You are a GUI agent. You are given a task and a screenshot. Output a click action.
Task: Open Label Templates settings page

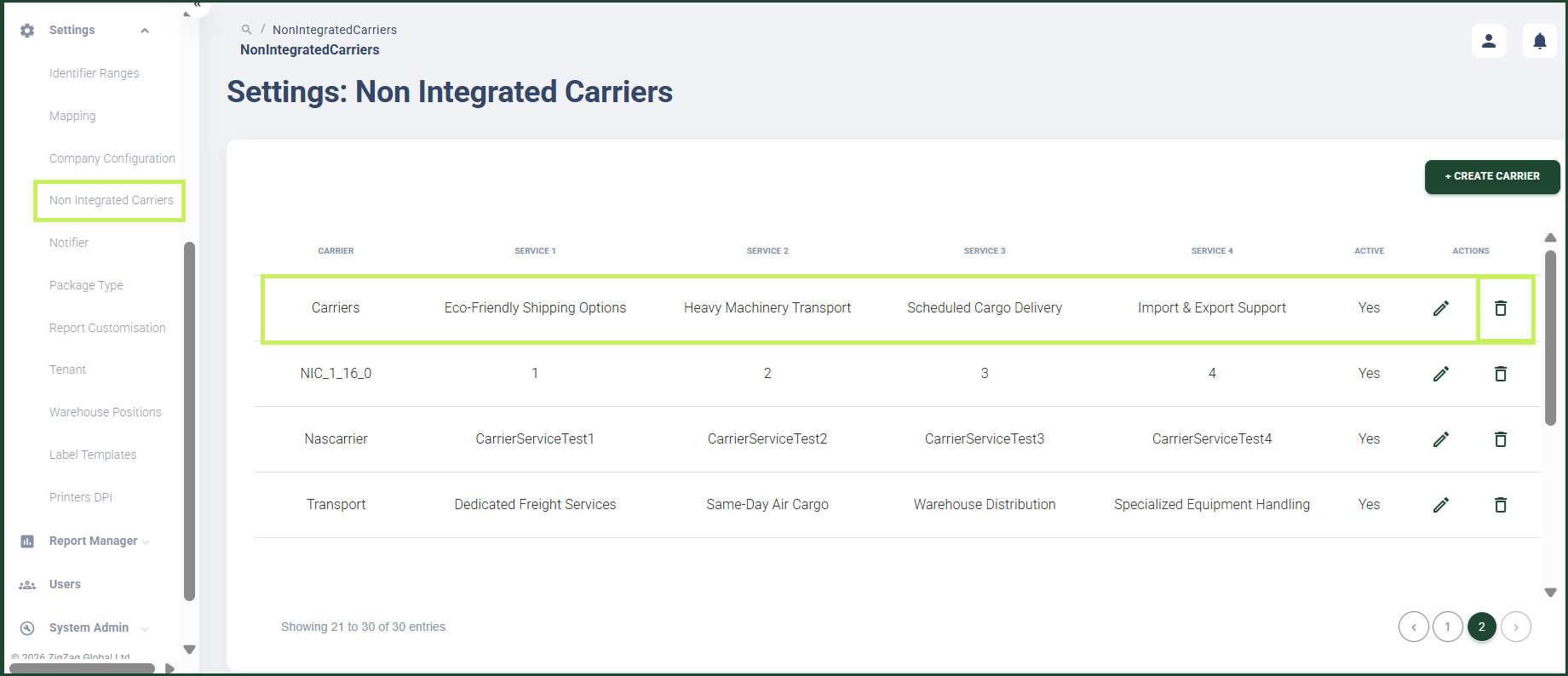point(93,455)
